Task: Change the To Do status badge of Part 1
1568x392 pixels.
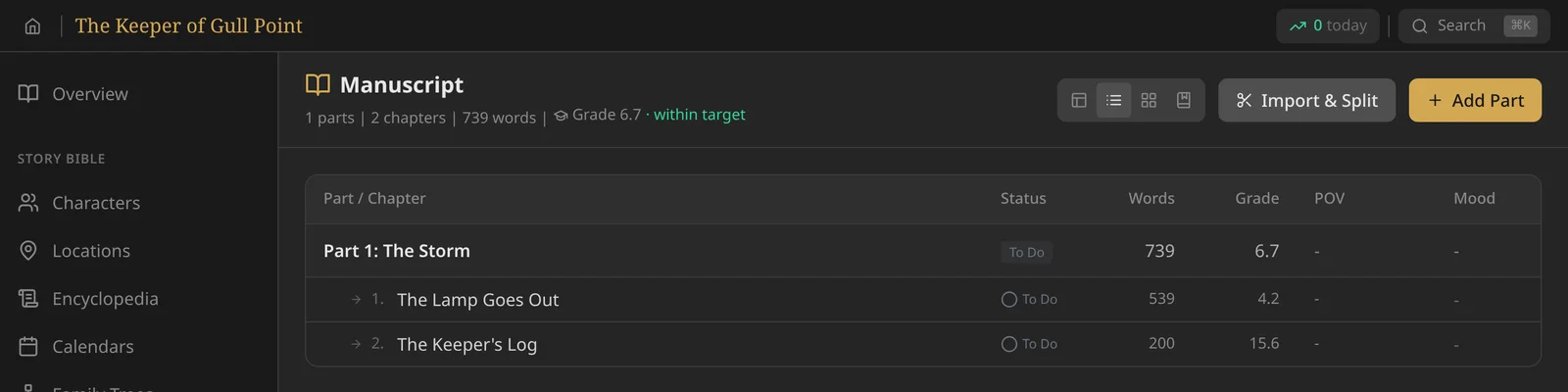Action: tap(1027, 252)
